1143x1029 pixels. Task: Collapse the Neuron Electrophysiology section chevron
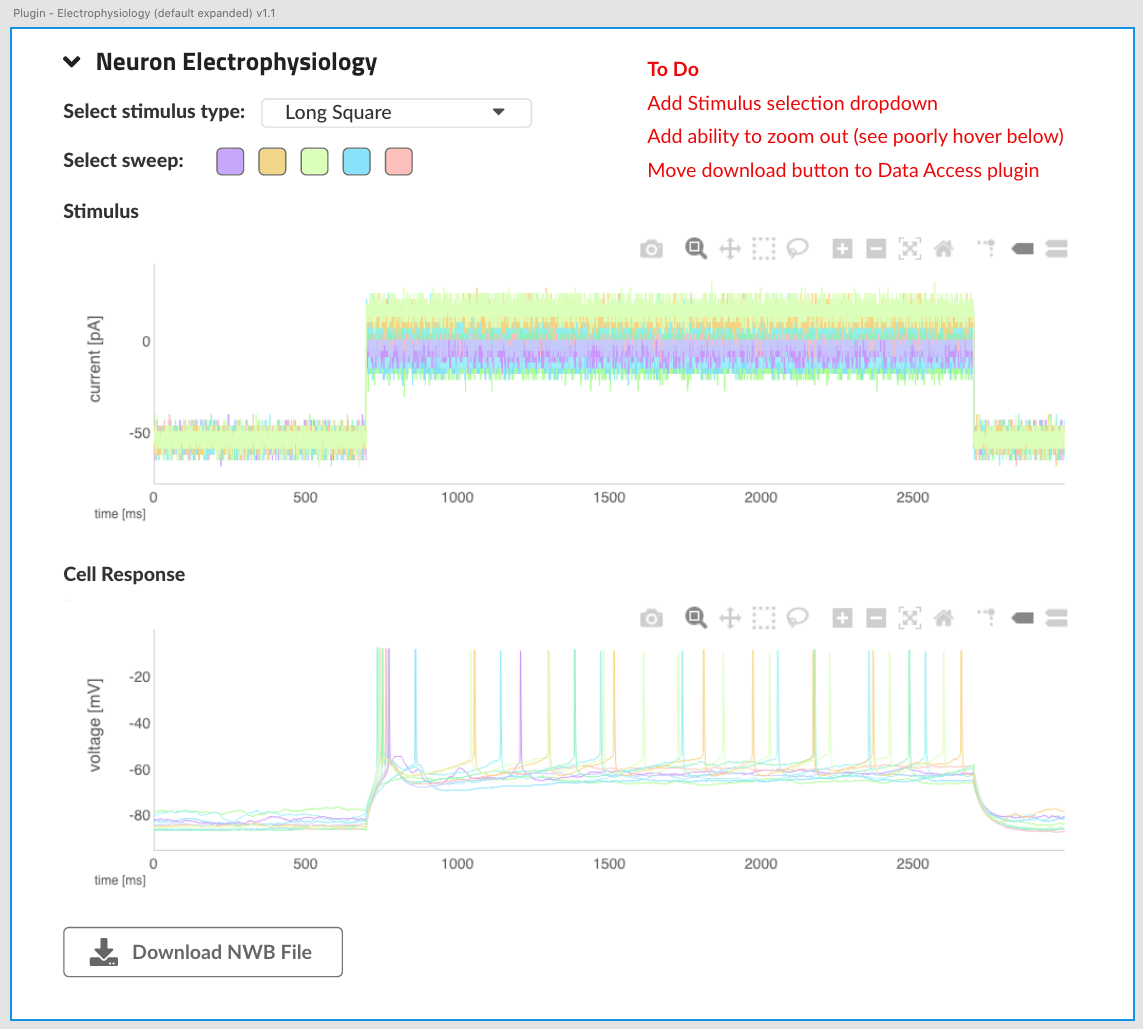click(x=71, y=62)
